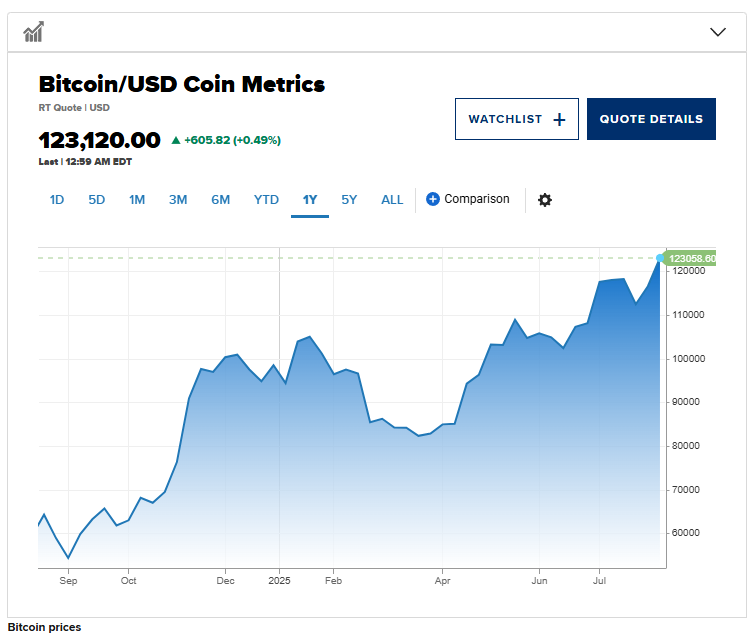Add Bitcoin to WATCHLIST
755x636 pixels.
(517, 119)
